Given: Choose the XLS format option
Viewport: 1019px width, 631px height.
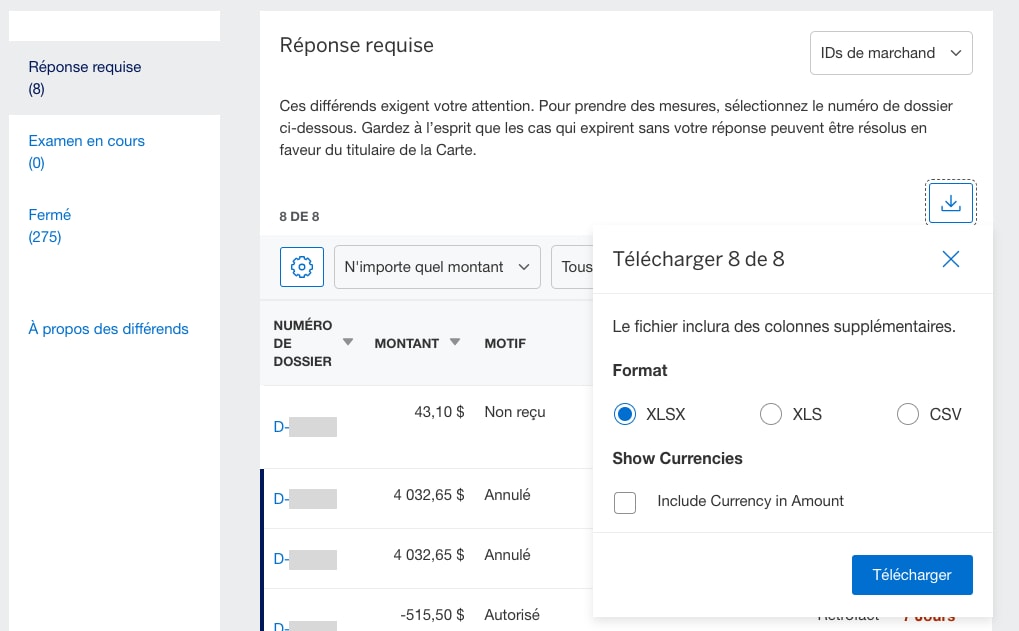Looking at the screenshot, I should click(770, 413).
